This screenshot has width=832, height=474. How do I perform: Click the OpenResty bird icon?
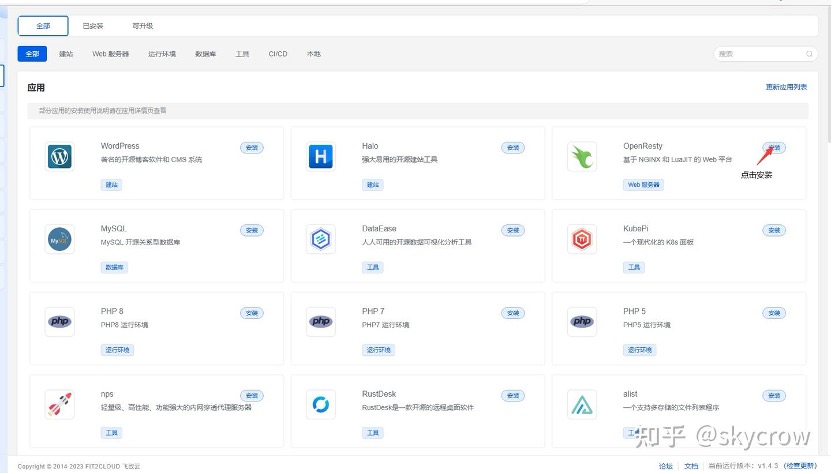582,157
